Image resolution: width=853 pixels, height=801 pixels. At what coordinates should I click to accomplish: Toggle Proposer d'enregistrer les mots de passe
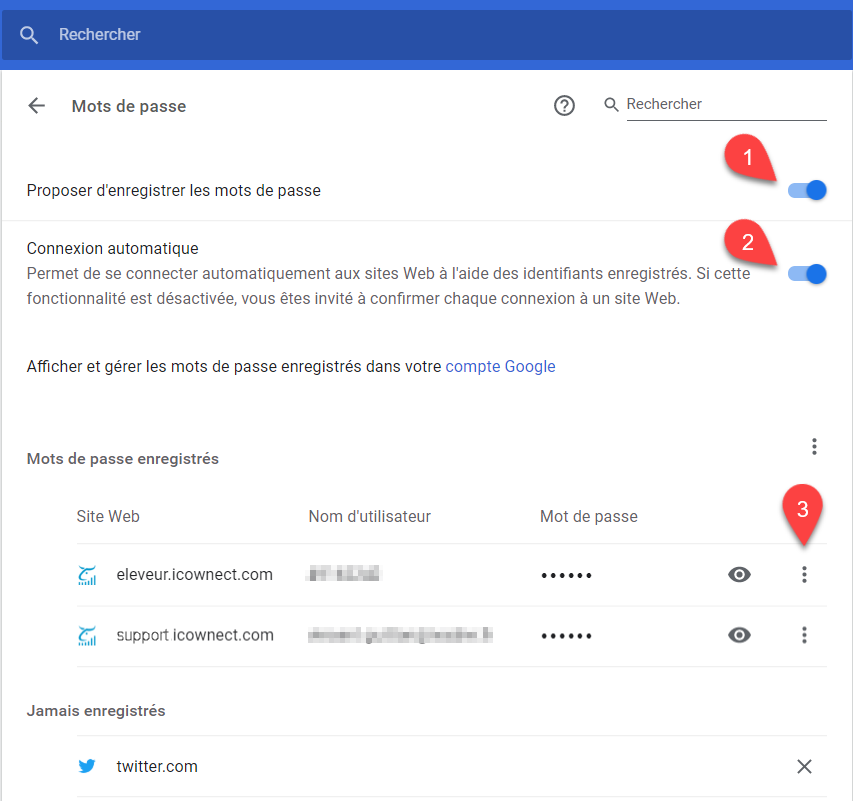click(807, 190)
